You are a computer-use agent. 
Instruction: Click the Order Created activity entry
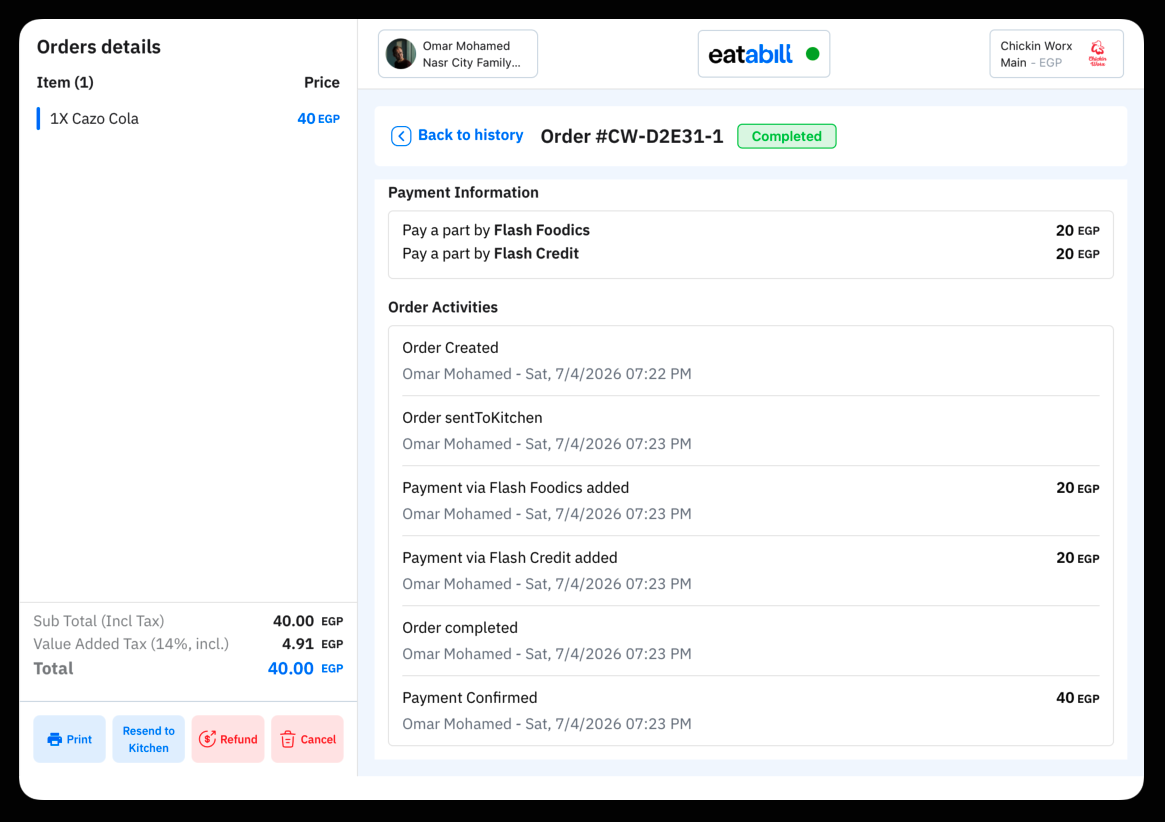(x=750, y=360)
